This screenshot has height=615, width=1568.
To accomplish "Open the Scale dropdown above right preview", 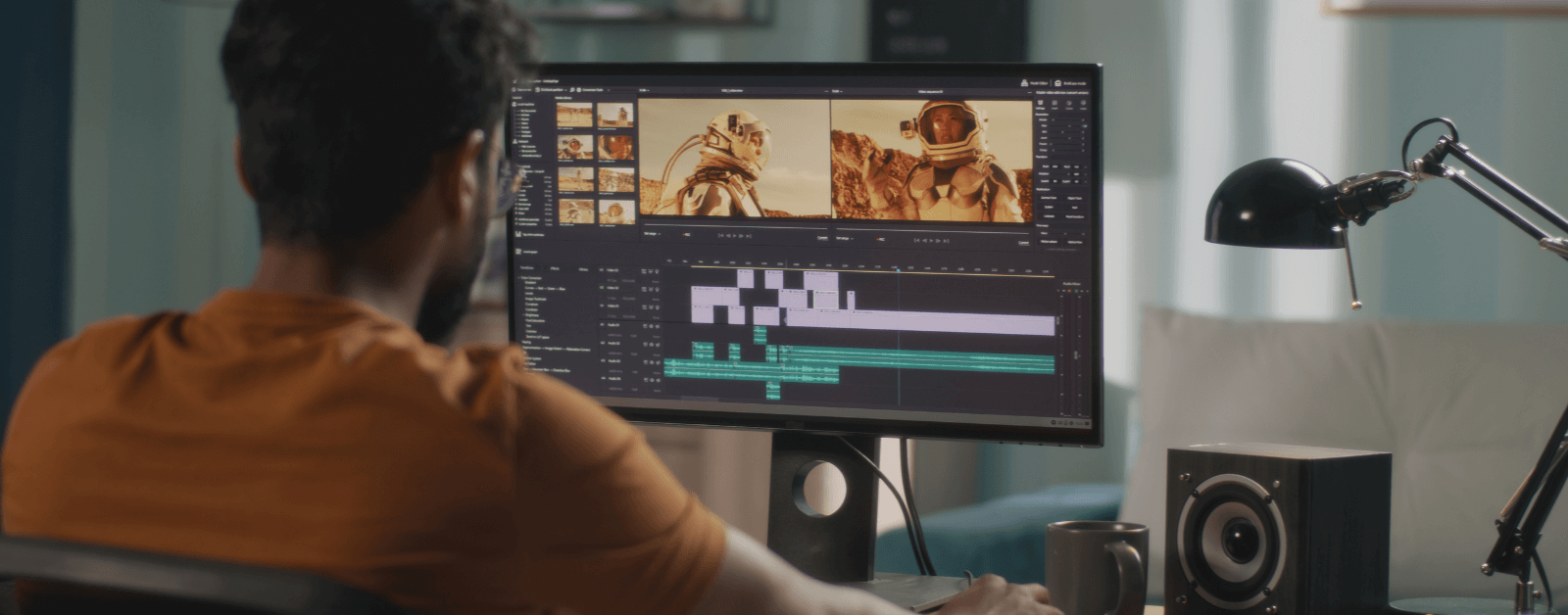I will 837,91.
